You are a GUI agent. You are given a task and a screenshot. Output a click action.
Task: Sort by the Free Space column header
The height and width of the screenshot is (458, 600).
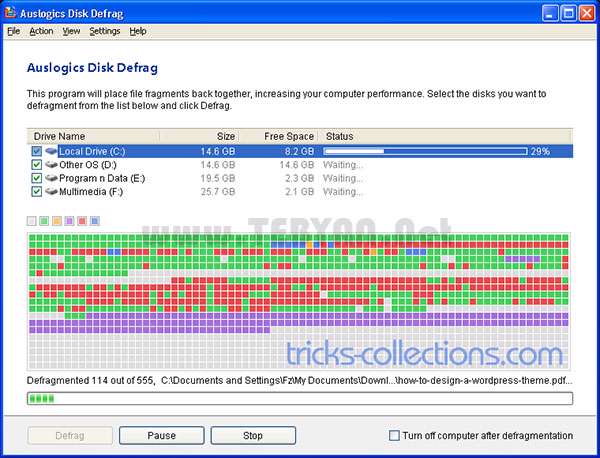coord(279,136)
